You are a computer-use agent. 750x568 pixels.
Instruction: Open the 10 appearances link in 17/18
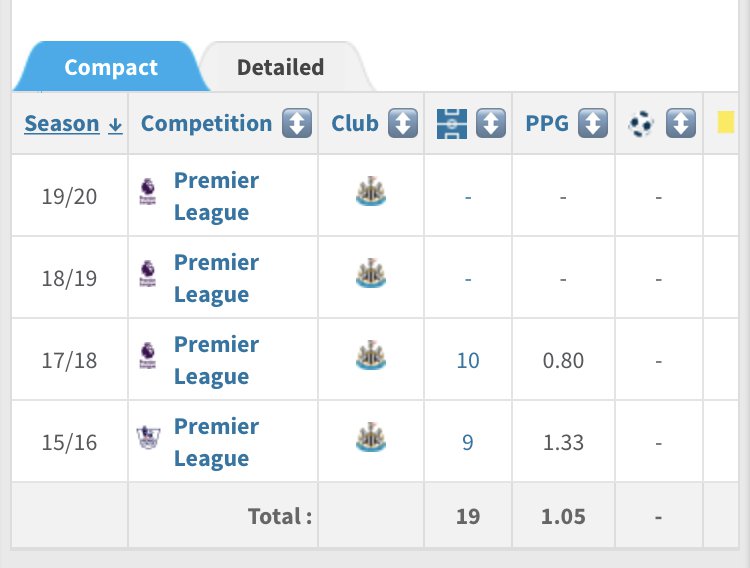click(468, 360)
